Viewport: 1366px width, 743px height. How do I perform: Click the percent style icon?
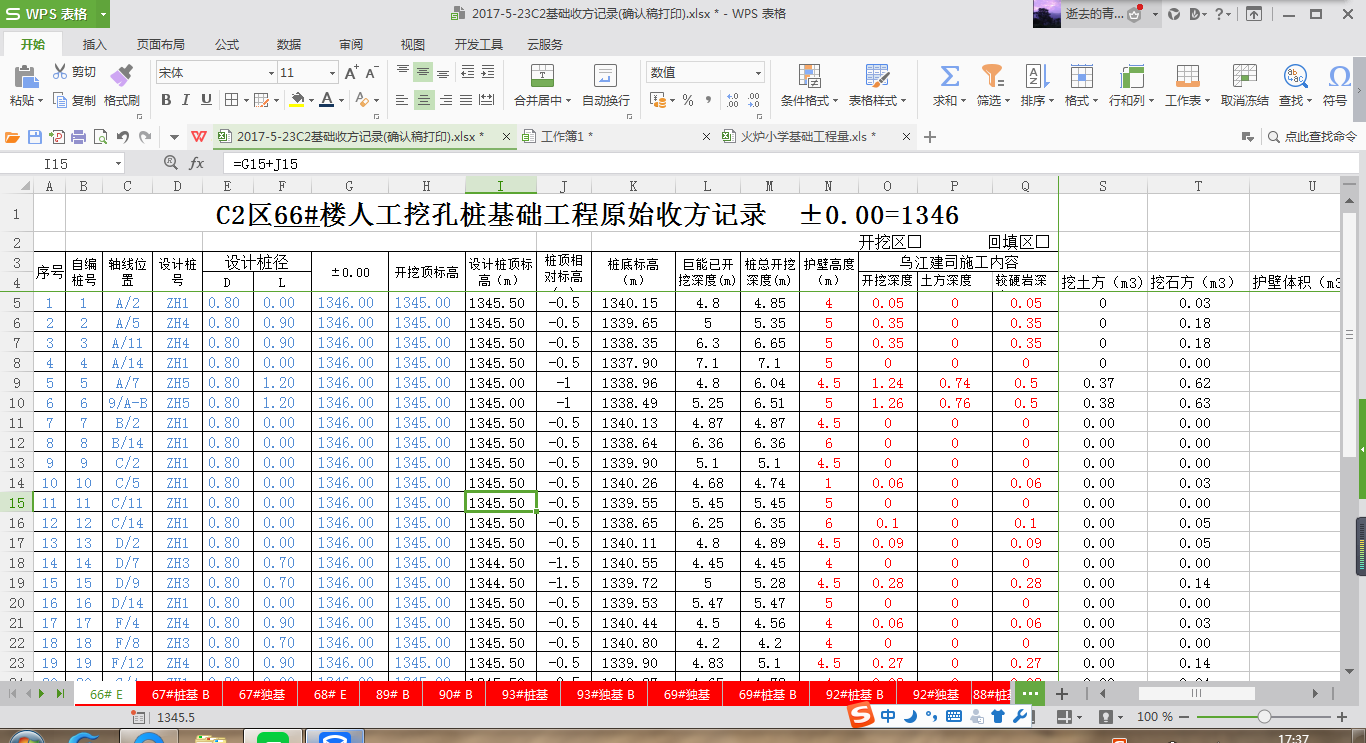688,100
